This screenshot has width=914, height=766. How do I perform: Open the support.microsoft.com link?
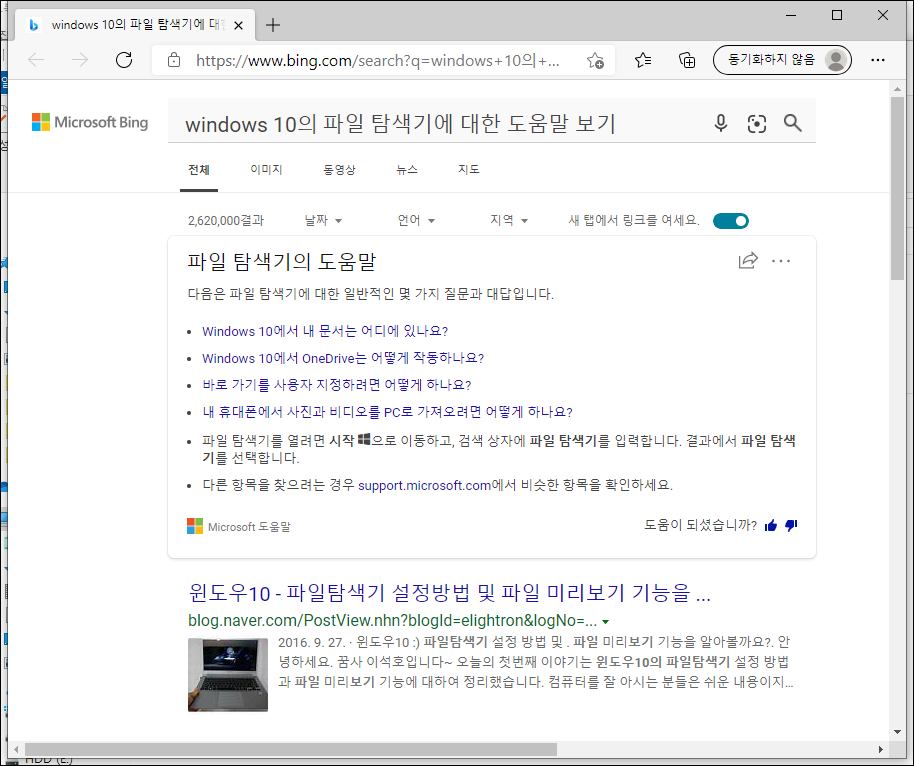pos(424,486)
